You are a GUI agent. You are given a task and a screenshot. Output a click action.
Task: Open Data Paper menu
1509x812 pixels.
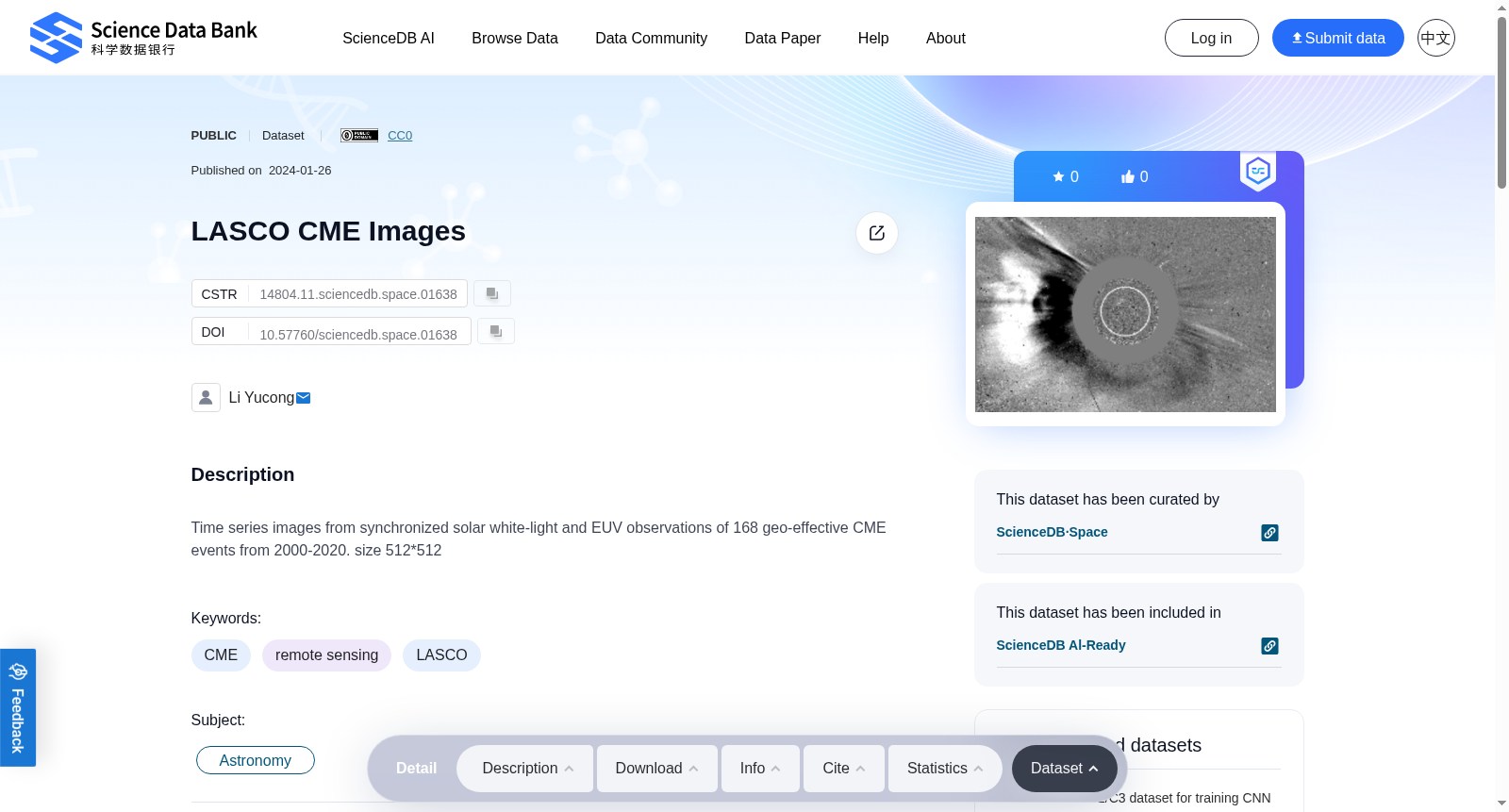pos(783,38)
